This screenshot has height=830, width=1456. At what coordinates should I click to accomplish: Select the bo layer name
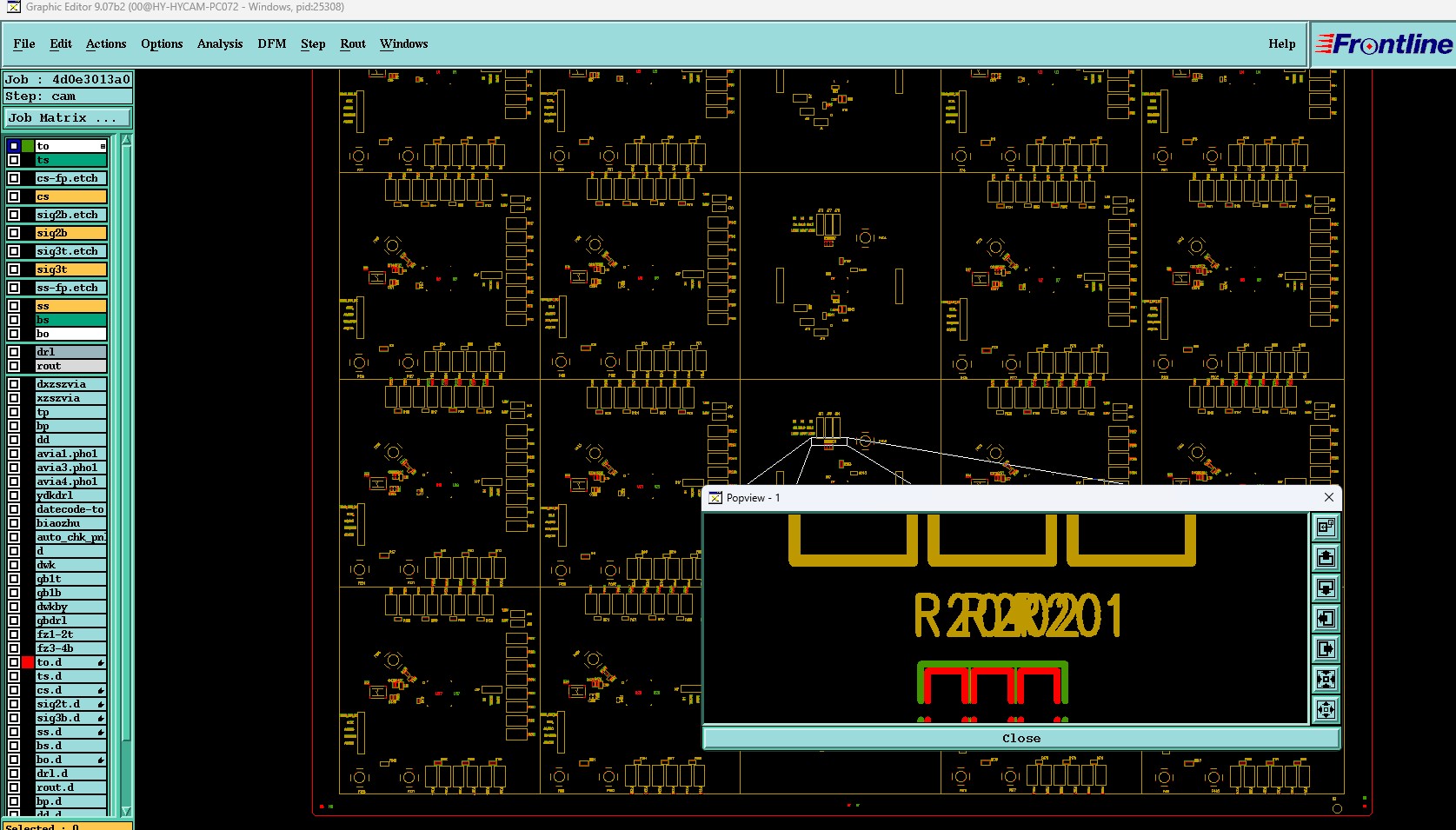point(70,334)
